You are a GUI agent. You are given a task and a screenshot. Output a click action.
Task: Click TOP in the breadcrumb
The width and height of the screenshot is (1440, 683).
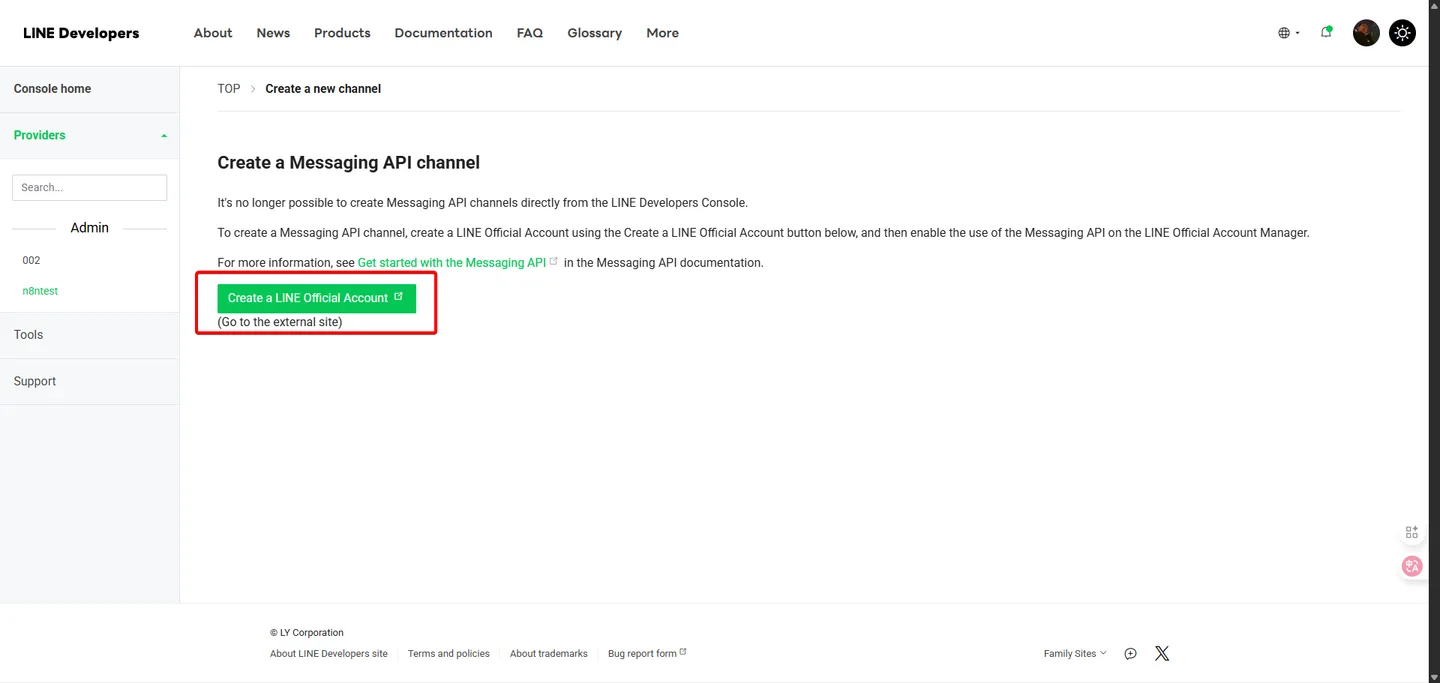pyautogui.click(x=229, y=89)
